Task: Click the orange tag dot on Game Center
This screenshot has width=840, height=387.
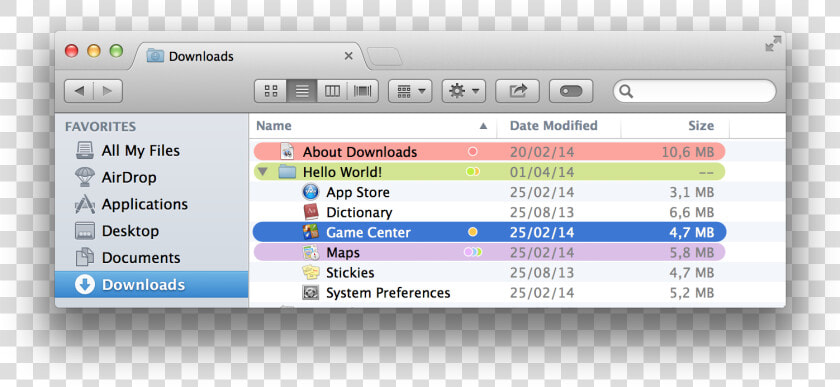Action: click(472, 232)
